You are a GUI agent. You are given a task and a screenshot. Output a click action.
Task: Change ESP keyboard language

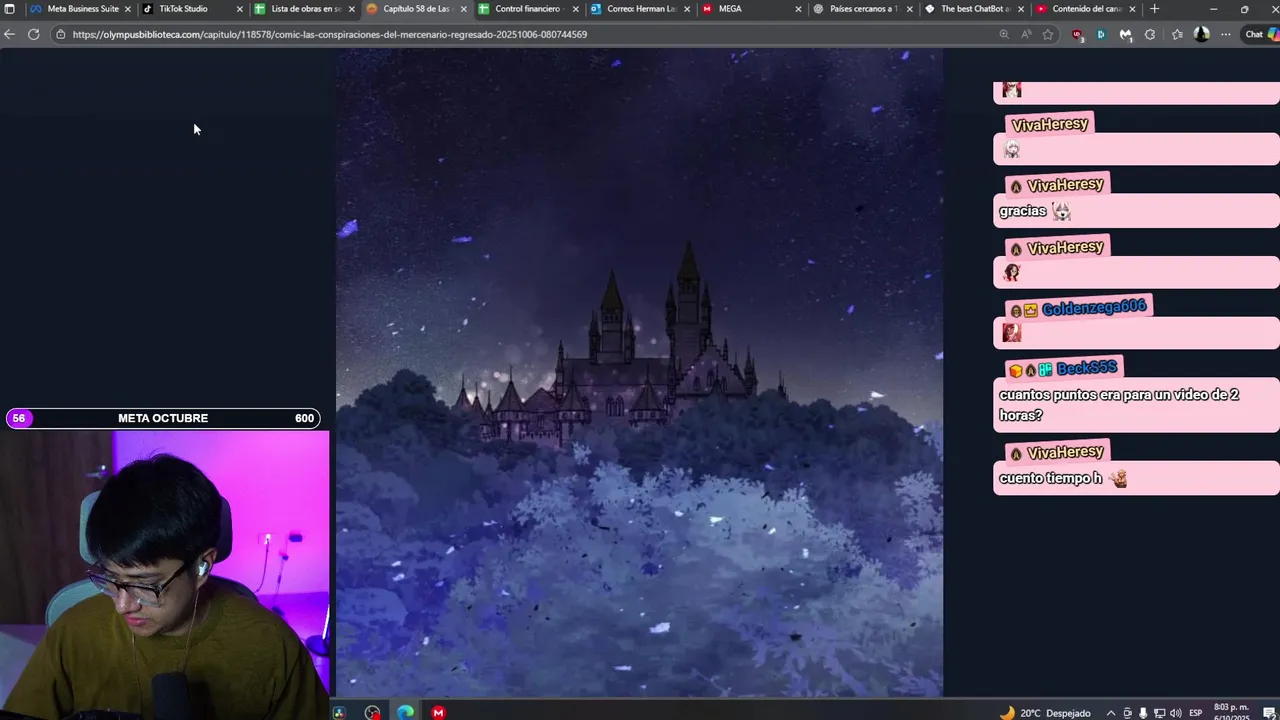pyautogui.click(x=1196, y=713)
